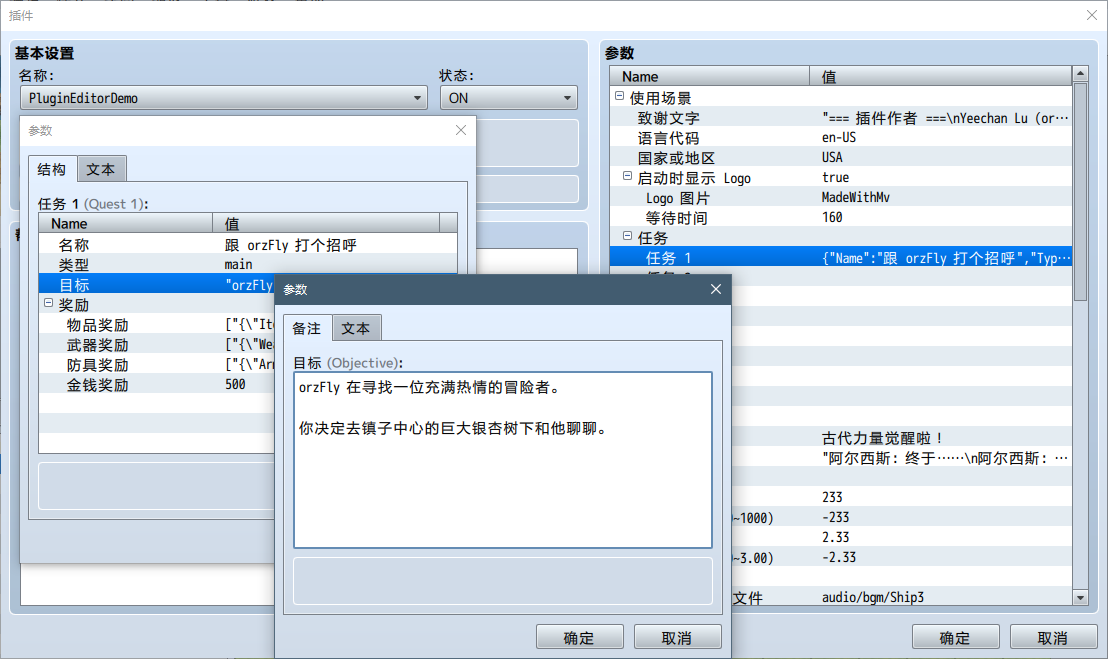This screenshot has height=659, width=1108.
Task: Switch to the 备注 tab
Action: coord(307,328)
